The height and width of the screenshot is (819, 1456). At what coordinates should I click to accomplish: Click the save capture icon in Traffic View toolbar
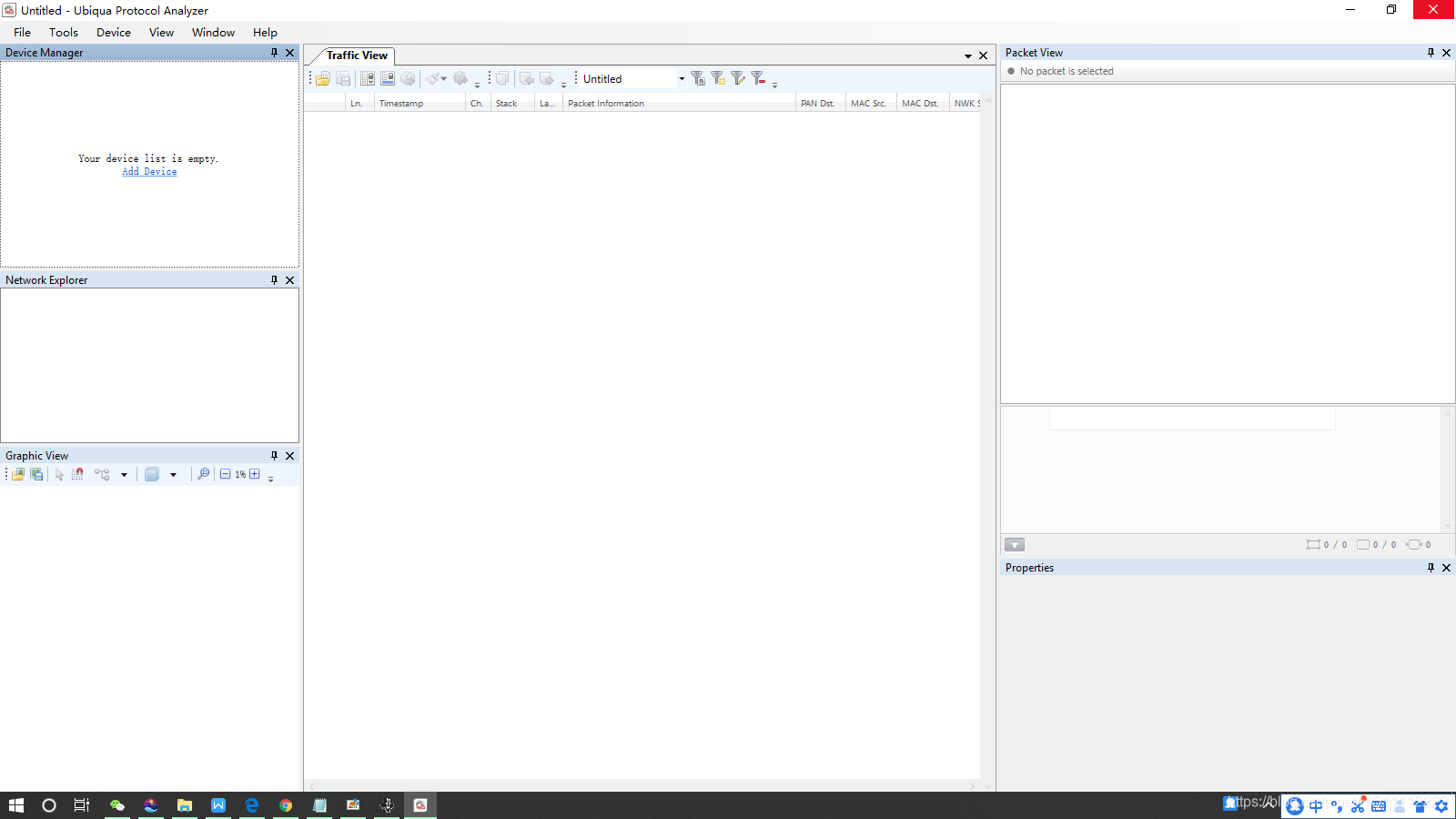343,79
